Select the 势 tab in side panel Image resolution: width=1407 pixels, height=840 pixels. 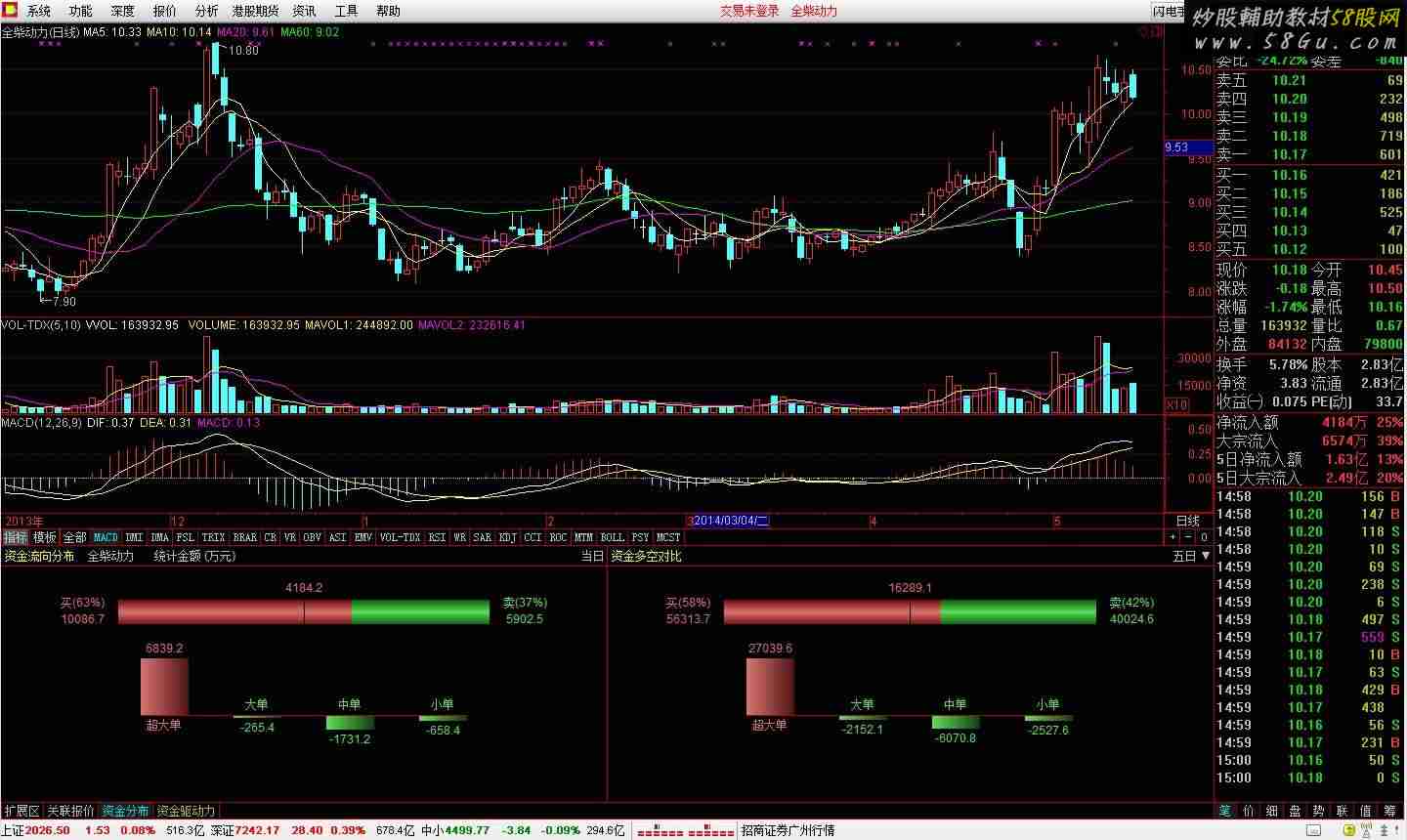1319,811
